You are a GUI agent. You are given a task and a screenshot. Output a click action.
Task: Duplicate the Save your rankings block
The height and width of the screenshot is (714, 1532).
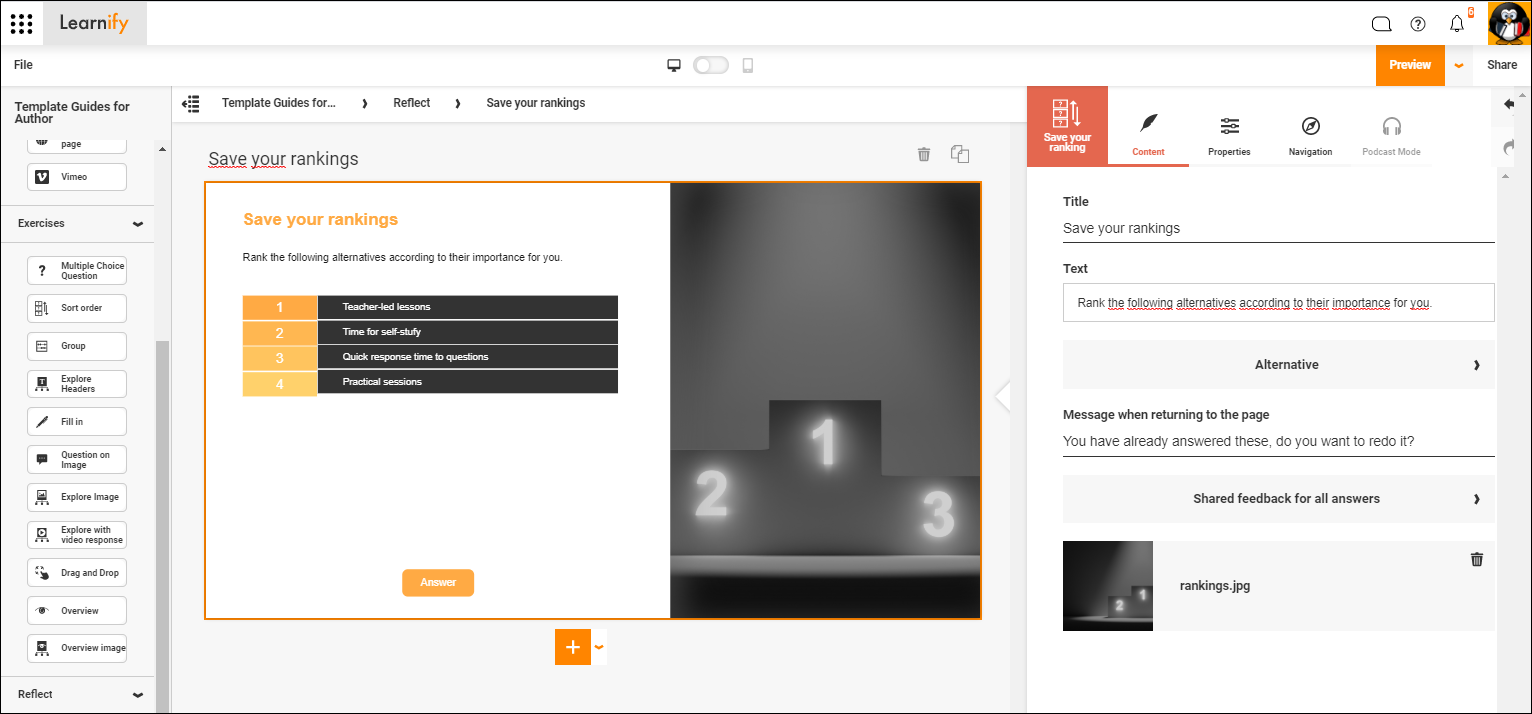point(959,154)
